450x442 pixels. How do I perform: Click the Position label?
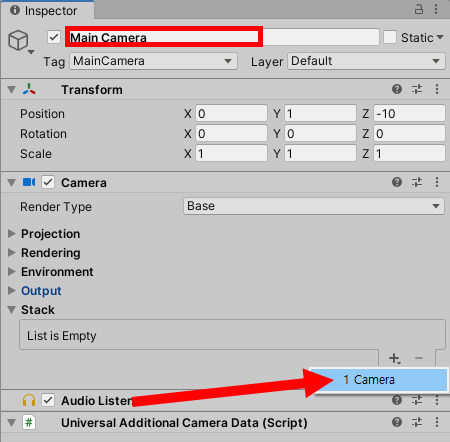[42, 114]
